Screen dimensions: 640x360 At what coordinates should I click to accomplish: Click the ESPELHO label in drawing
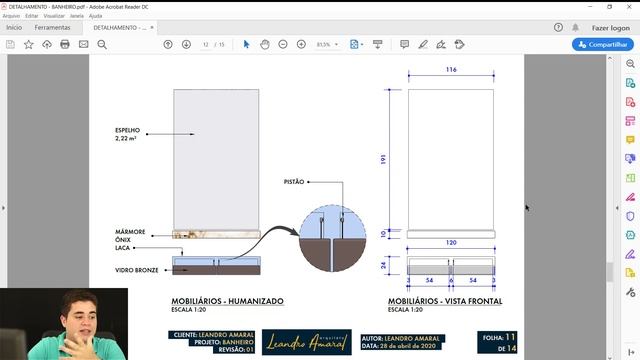point(127,130)
